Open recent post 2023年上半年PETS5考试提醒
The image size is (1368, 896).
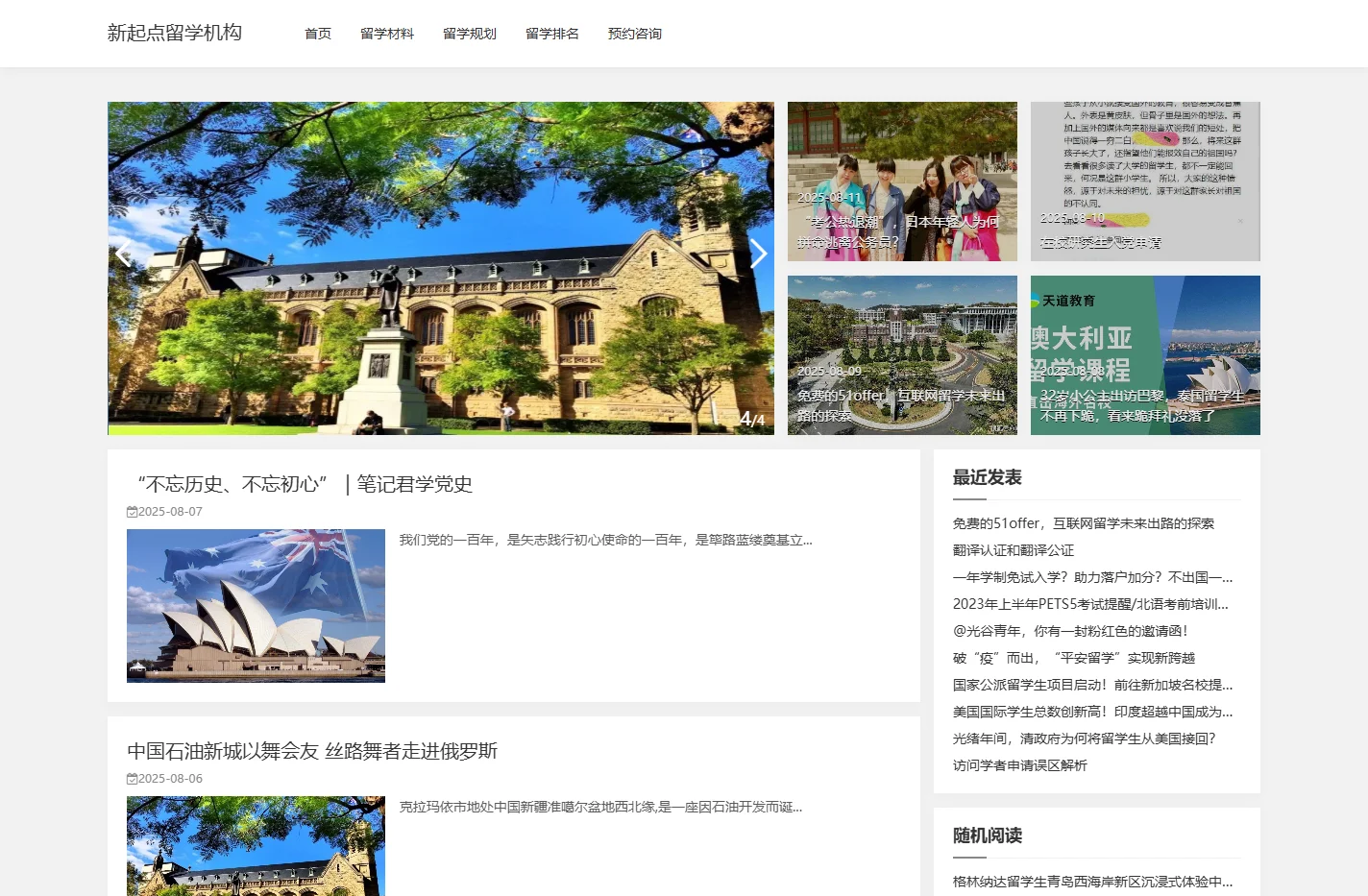[x=1091, y=604]
